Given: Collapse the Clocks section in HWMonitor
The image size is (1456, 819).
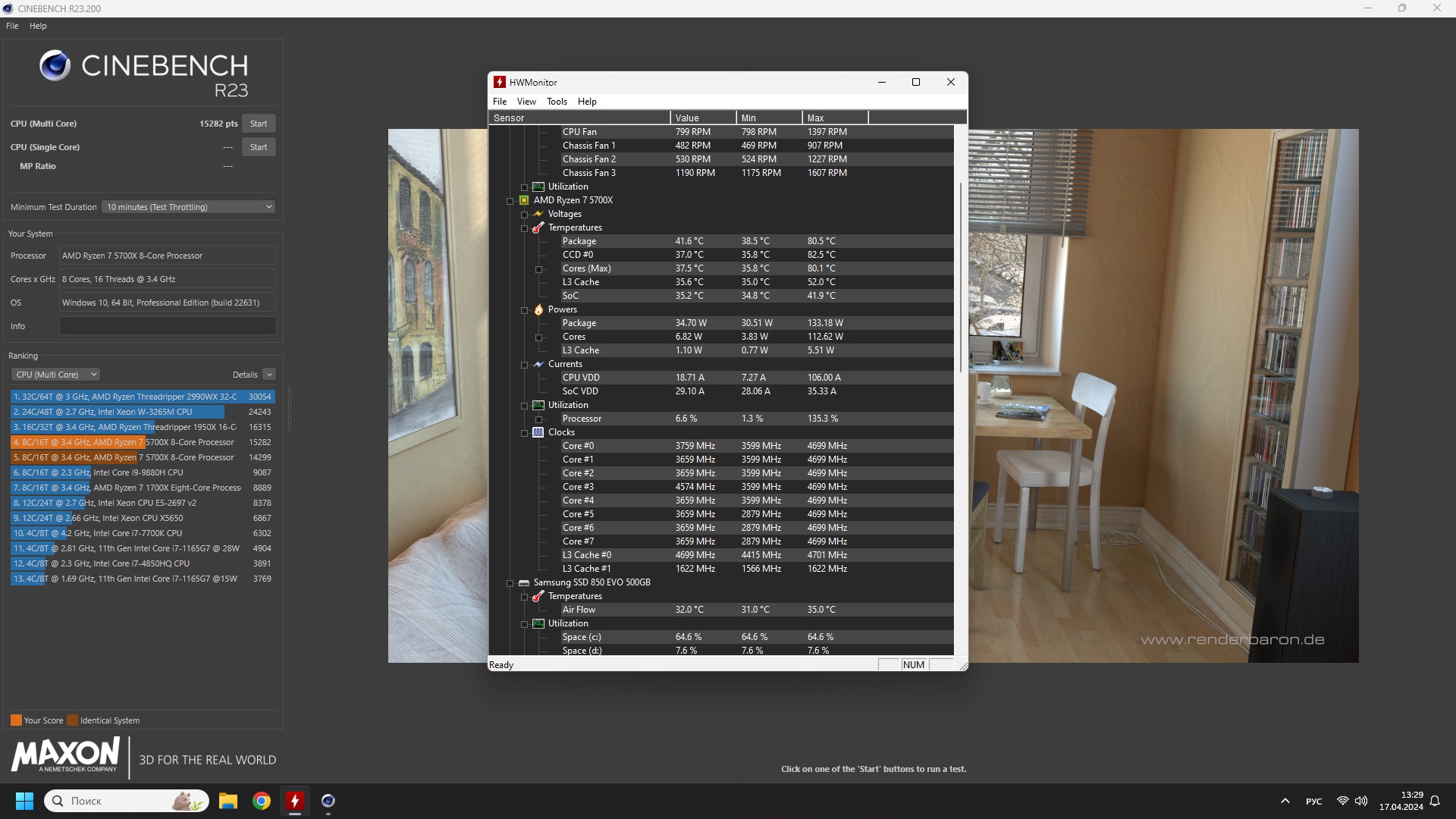Looking at the screenshot, I should tap(525, 433).
